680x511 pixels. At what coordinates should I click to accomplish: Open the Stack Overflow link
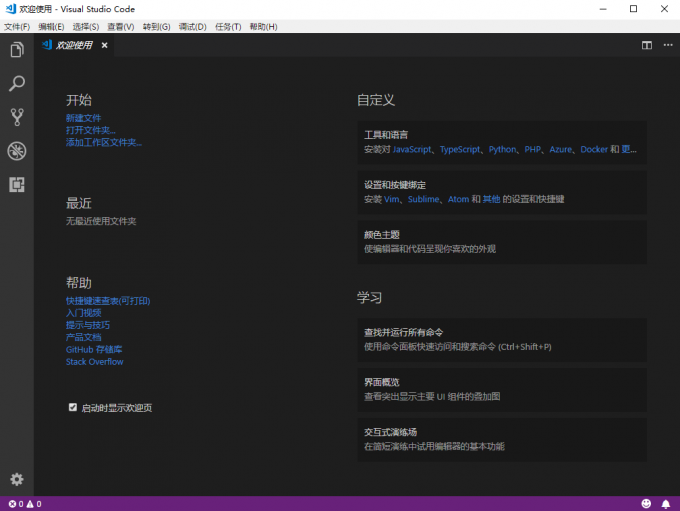95,361
